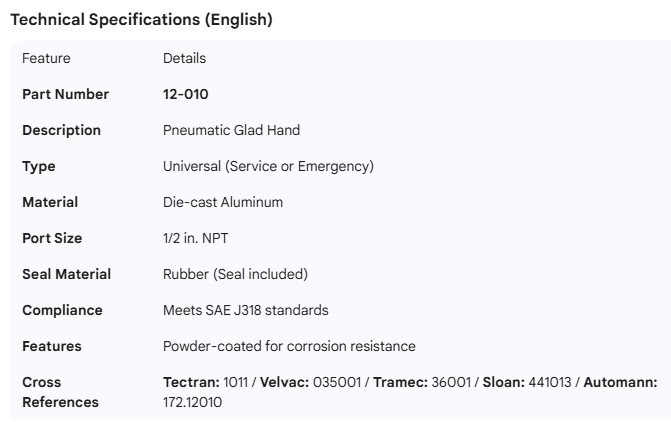The height and width of the screenshot is (422, 671).
Task: Click the Description row label
Action: tap(61, 130)
